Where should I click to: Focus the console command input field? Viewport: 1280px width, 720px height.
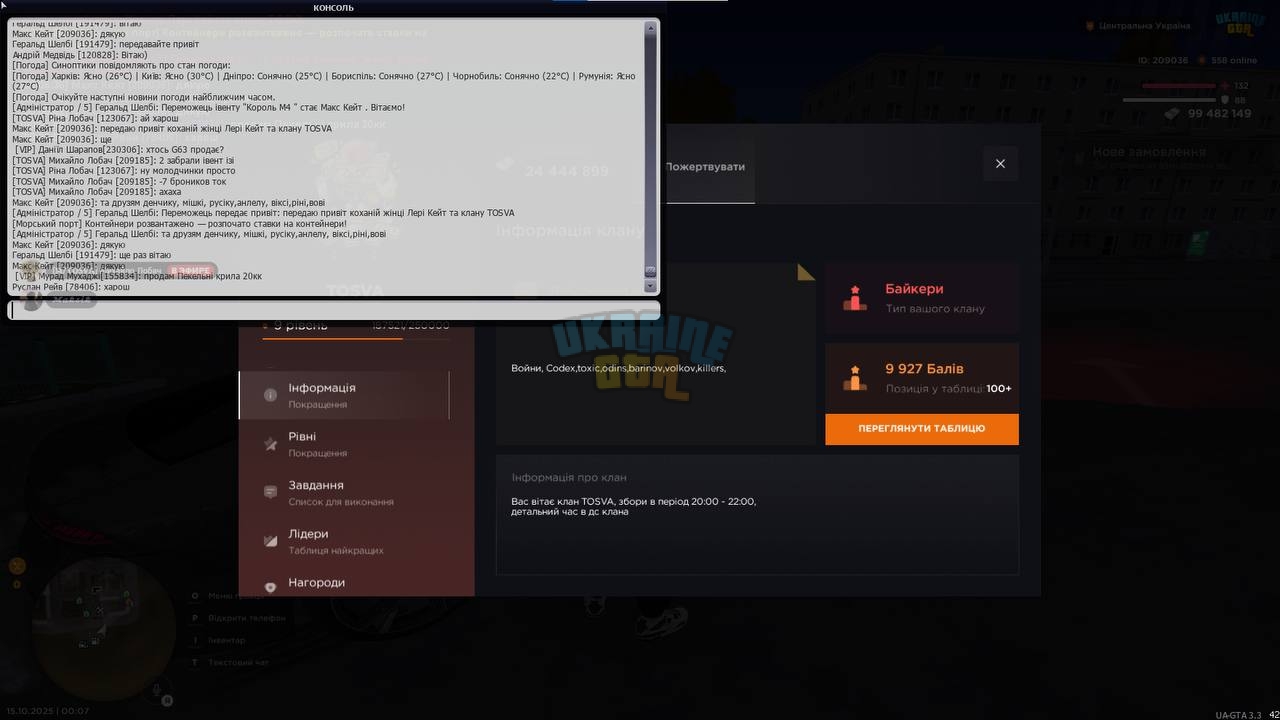tap(334, 310)
